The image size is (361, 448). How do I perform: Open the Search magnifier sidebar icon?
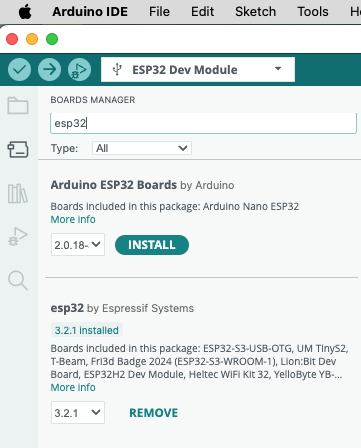18,280
